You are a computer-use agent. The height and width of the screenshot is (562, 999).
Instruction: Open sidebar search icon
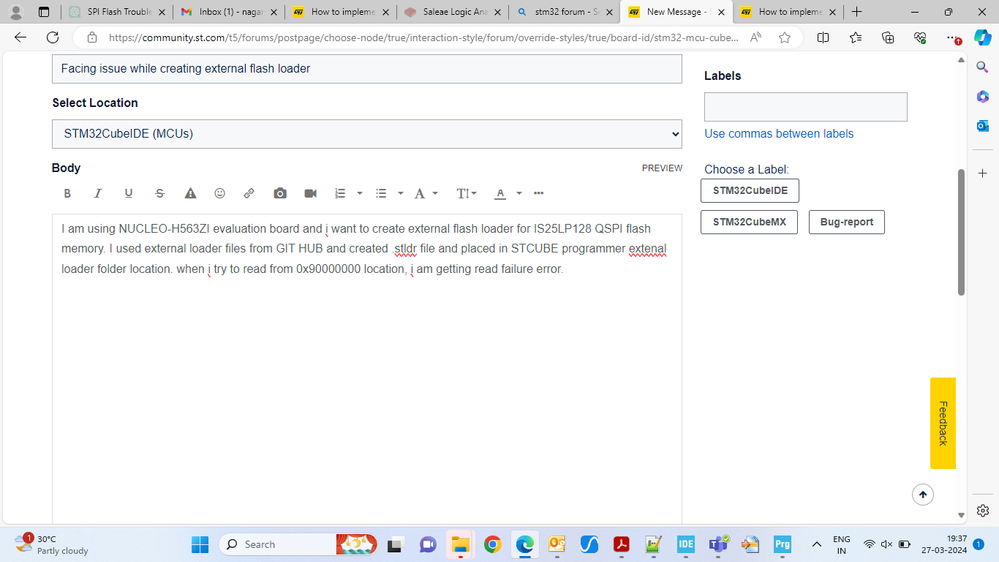[x=982, y=67]
